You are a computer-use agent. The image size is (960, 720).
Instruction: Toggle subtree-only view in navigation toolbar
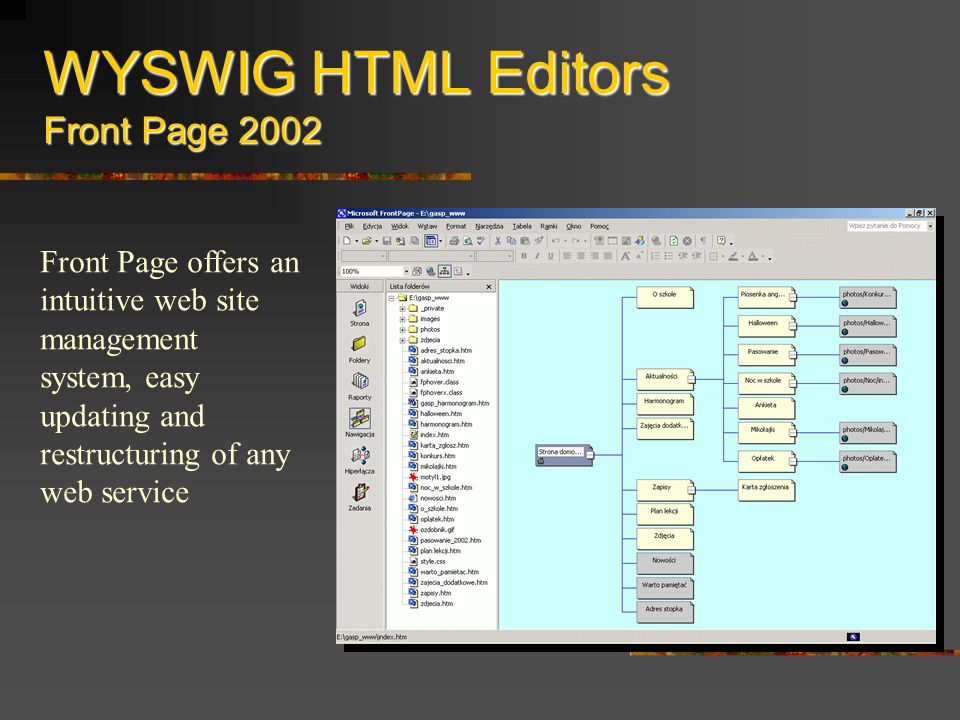(x=458, y=271)
